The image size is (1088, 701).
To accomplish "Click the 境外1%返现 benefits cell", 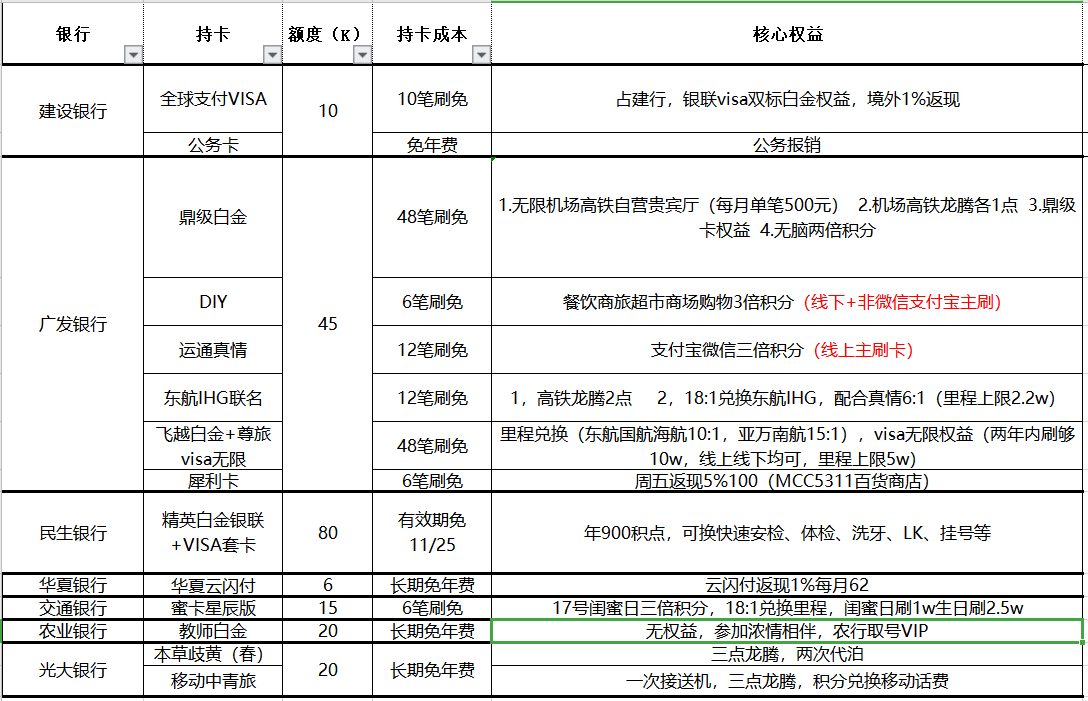I will [x=788, y=99].
